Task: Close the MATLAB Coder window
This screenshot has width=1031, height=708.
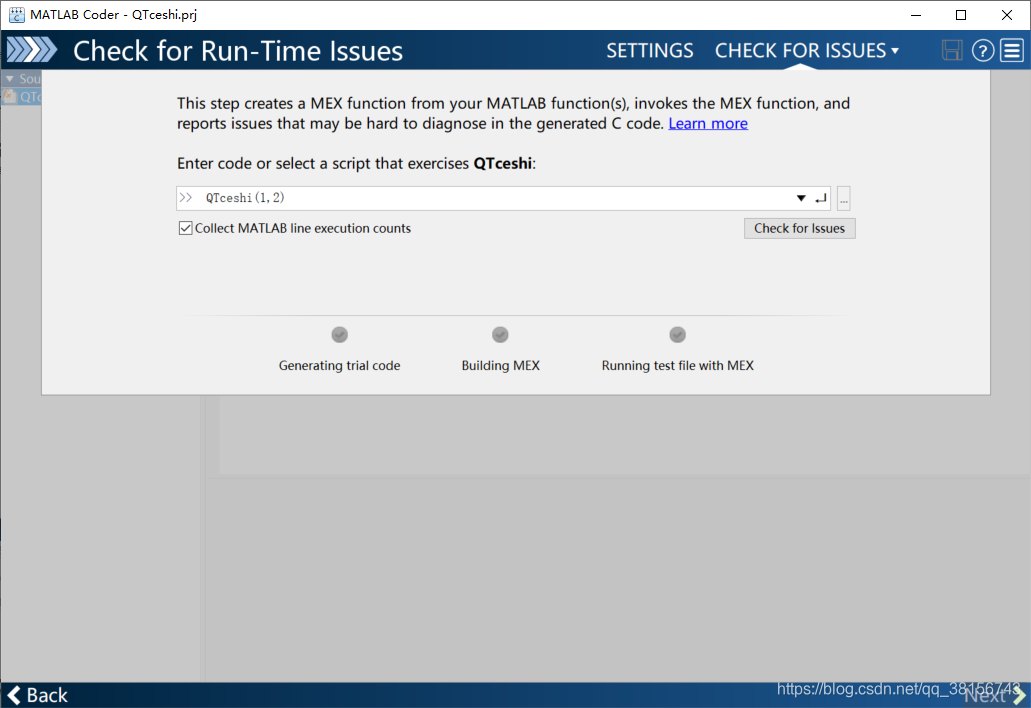Action: pos(1007,14)
